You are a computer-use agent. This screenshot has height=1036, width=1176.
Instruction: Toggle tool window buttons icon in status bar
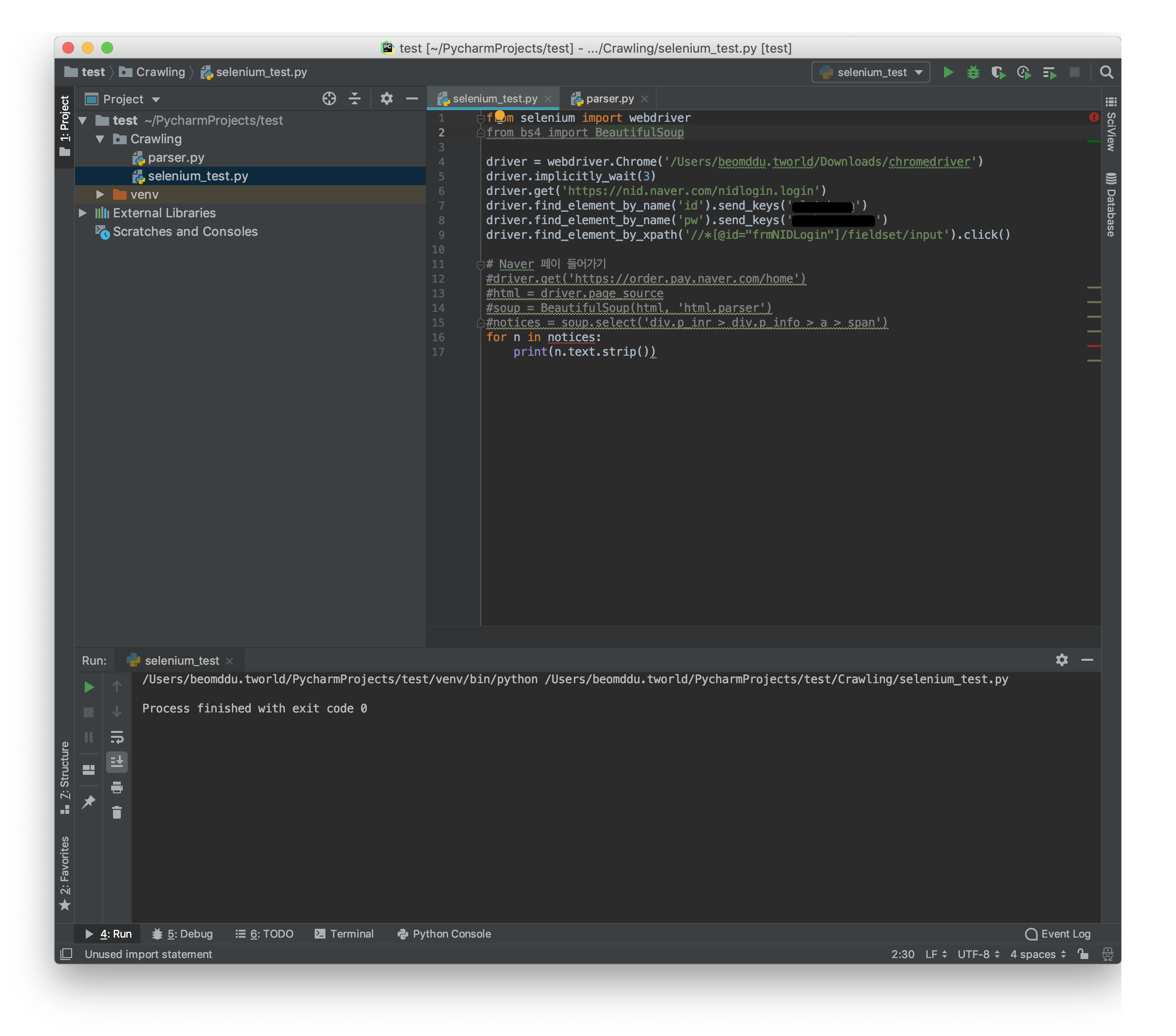pos(67,954)
